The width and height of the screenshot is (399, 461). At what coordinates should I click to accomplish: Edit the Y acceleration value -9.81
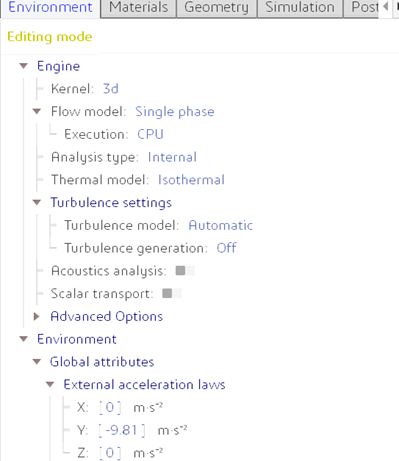tap(122, 430)
